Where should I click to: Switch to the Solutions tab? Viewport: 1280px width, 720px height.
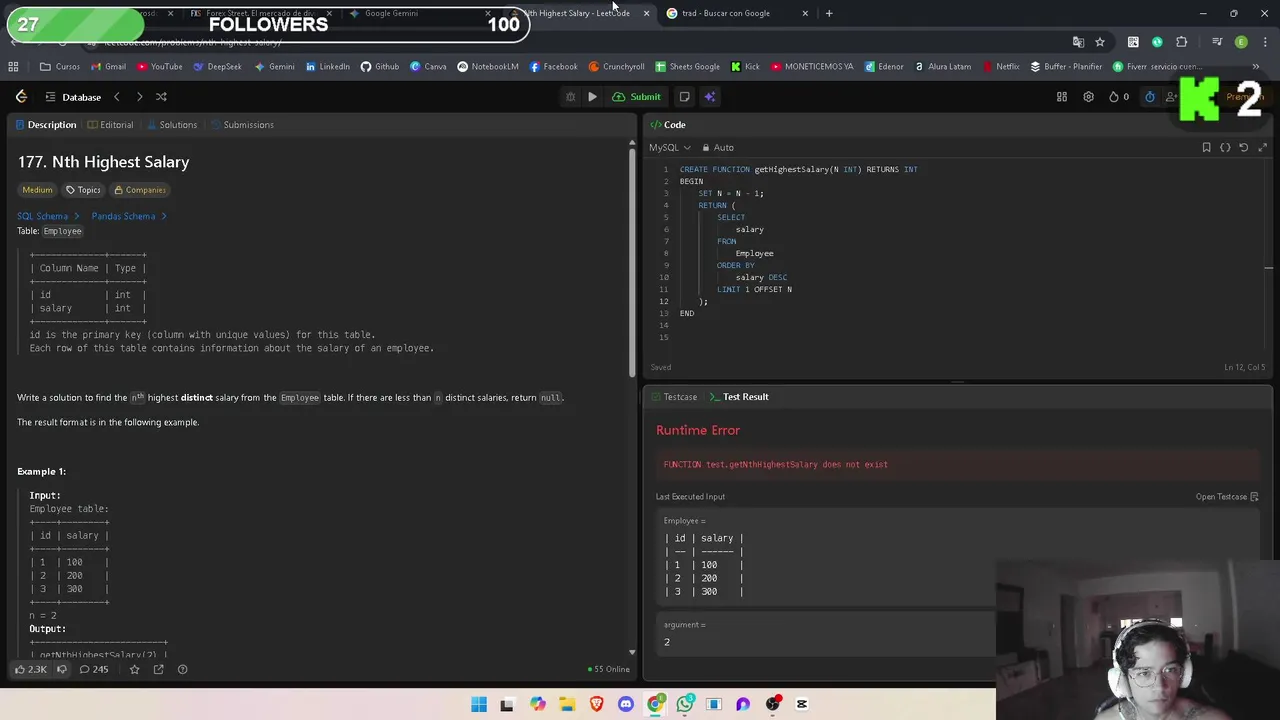tap(171, 125)
